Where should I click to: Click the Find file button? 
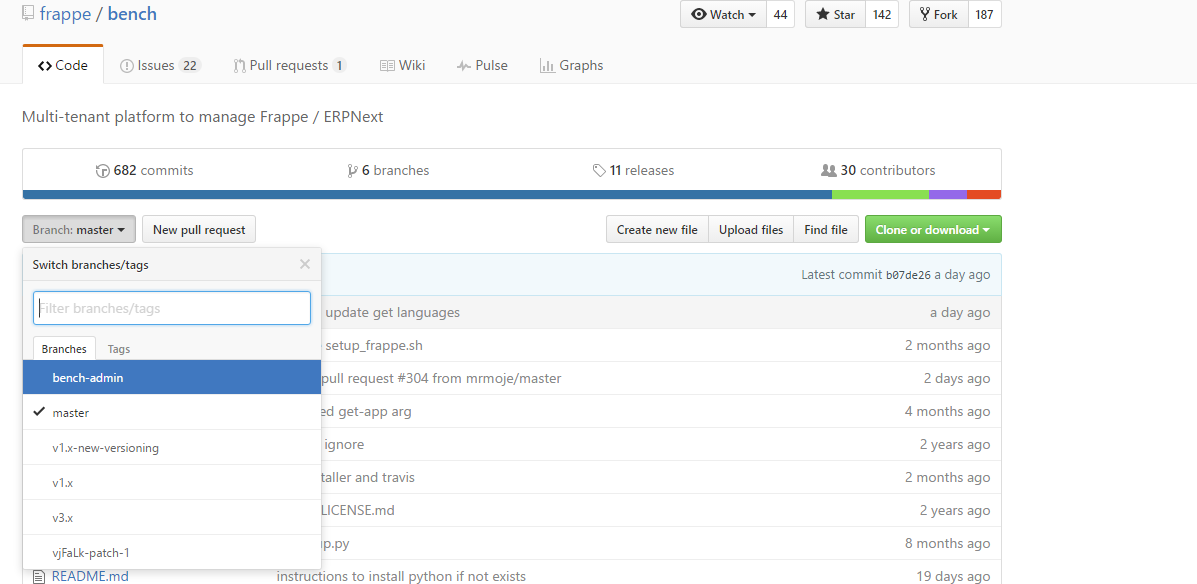tap(826, 229)
